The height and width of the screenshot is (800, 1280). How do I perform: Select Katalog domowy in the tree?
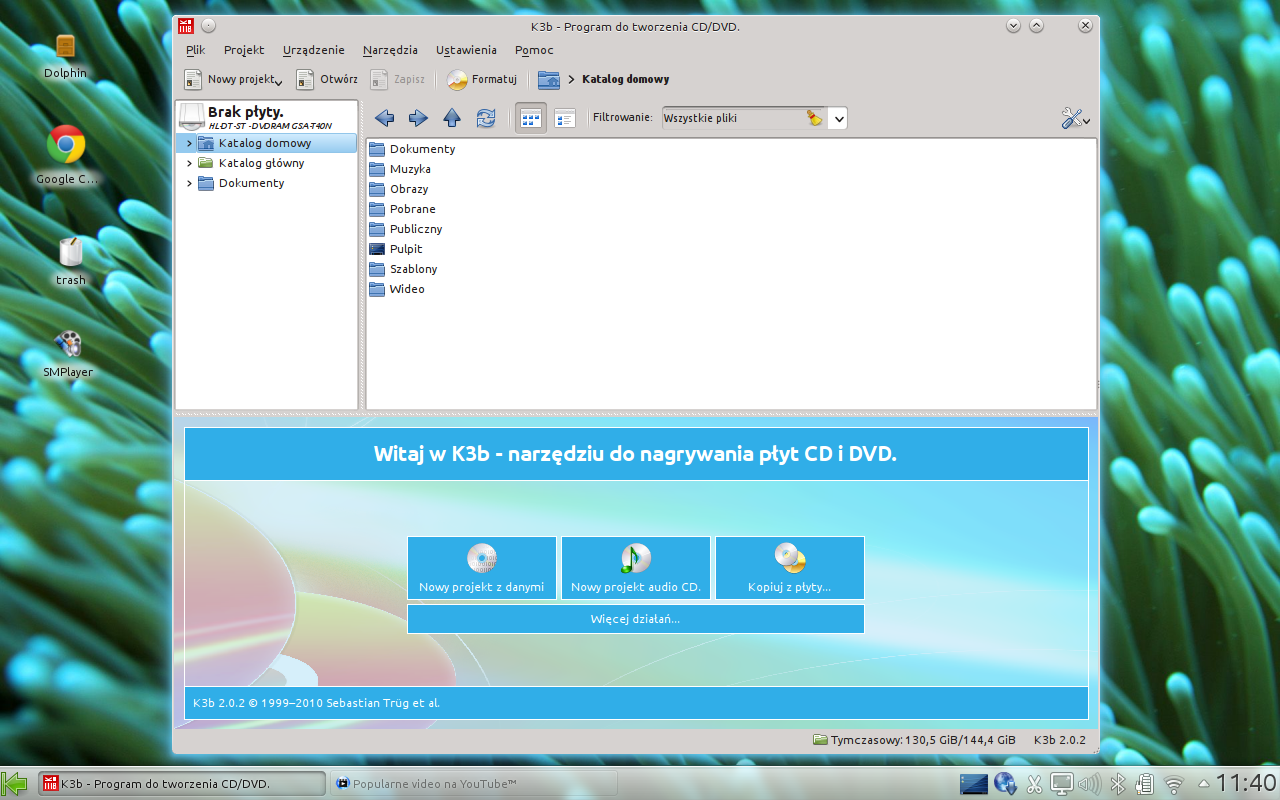(265, 143)
